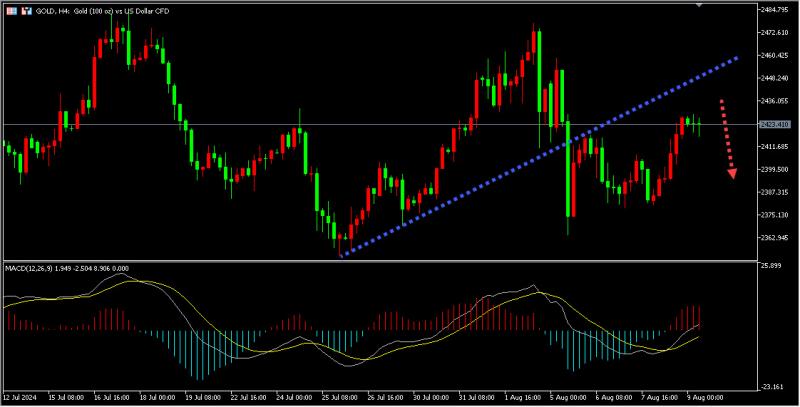Click MACD scale value 25.899

[x=771, y=266]
